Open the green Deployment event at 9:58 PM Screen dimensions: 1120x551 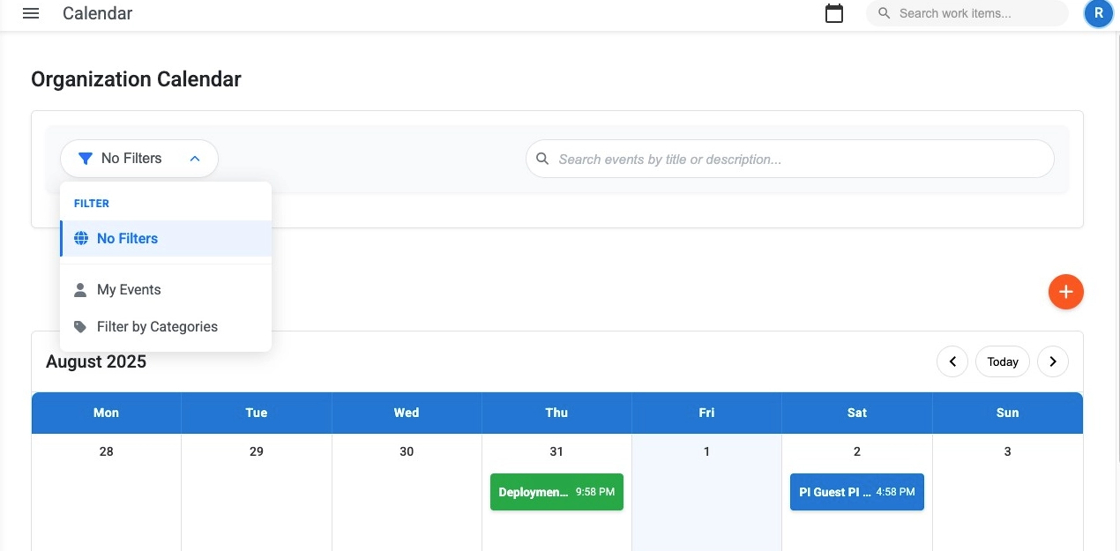click(556, 492)
